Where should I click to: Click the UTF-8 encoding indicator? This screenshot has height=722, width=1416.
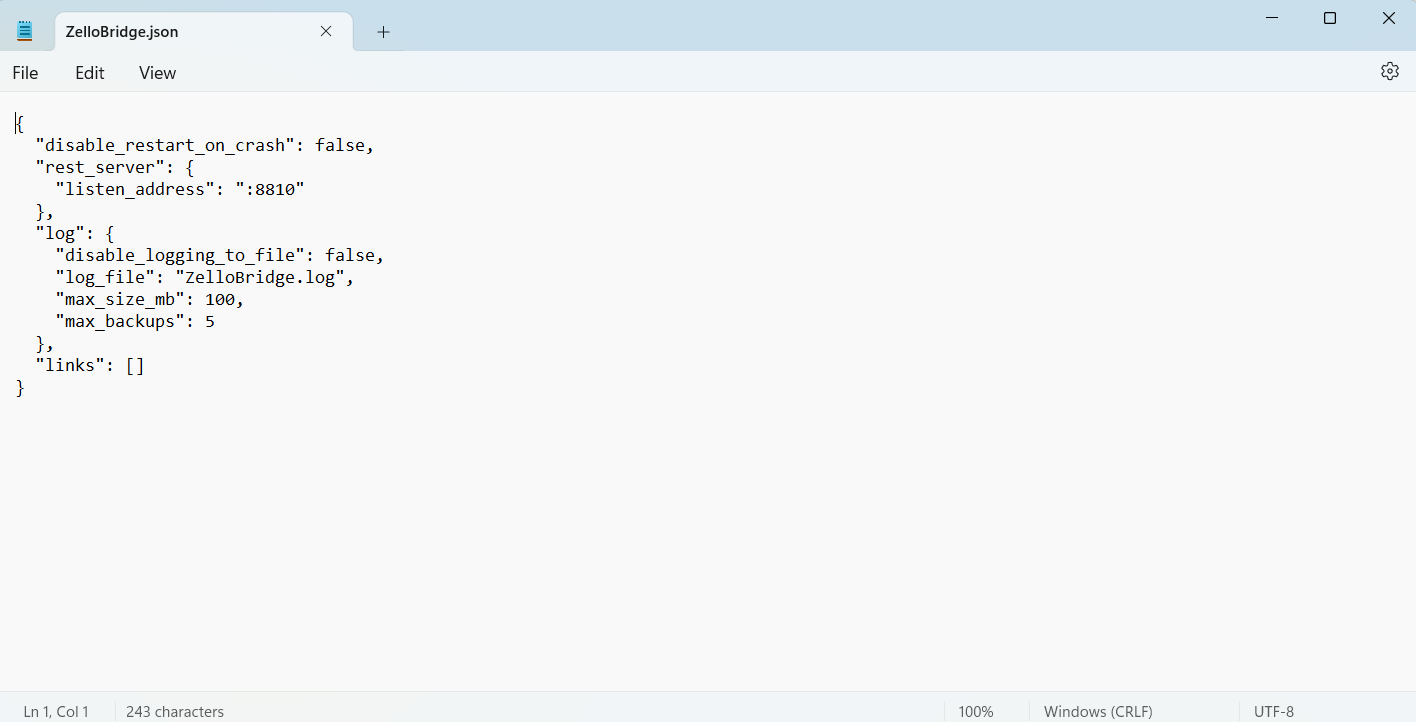point(1274,712)
